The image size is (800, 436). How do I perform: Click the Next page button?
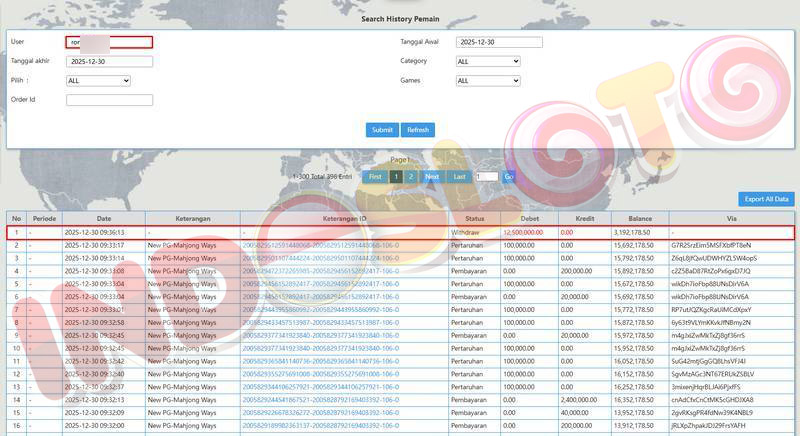(432, 176)
